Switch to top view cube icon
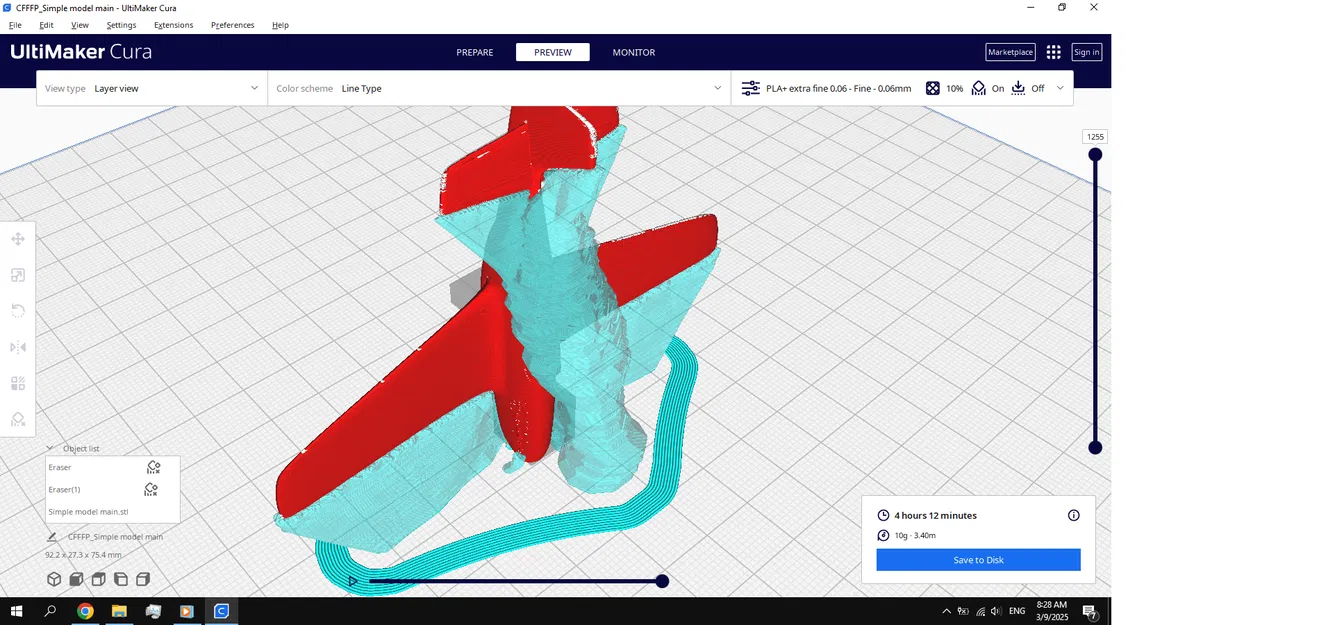This screenshot has height=625, width=1335. coord(98,579)
